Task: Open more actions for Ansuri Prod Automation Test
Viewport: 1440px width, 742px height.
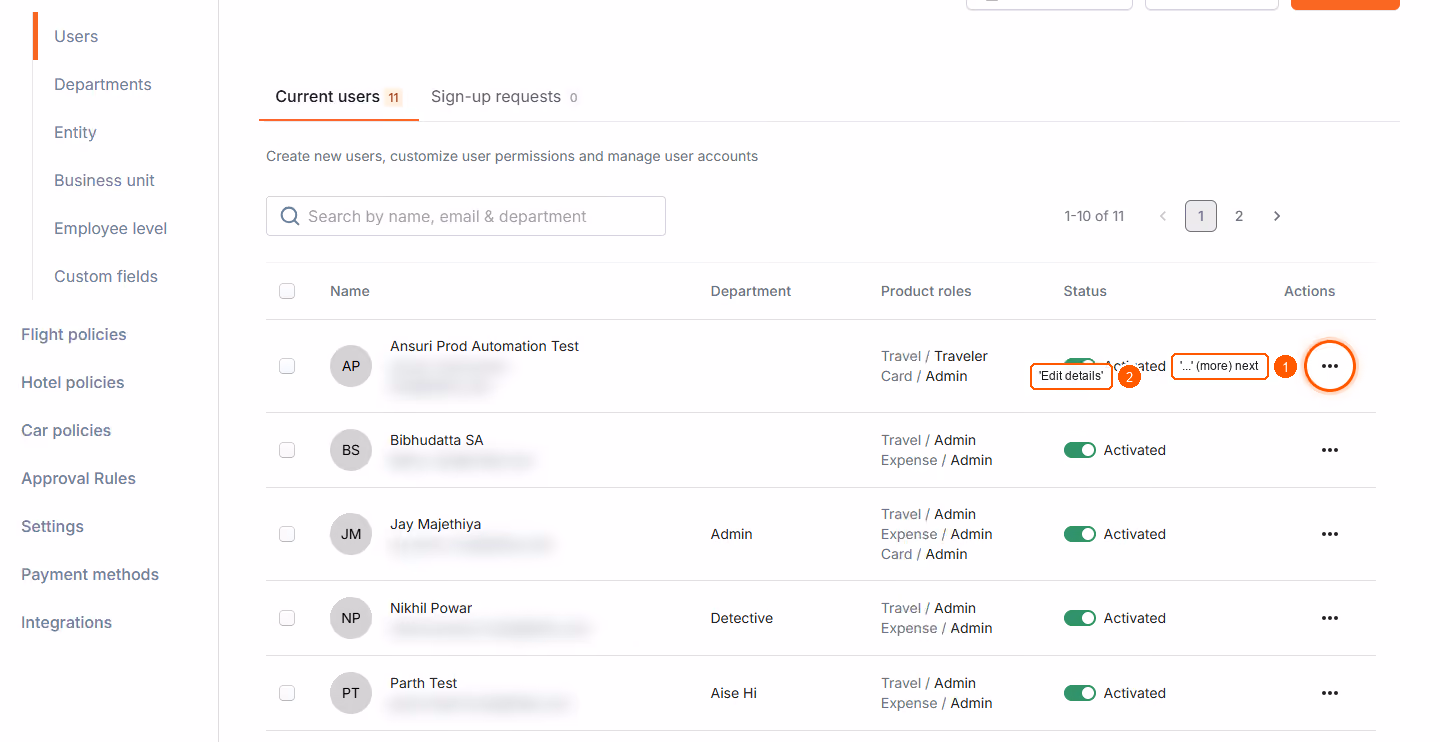Action: pyautogui.click(x=1329, y=366)
